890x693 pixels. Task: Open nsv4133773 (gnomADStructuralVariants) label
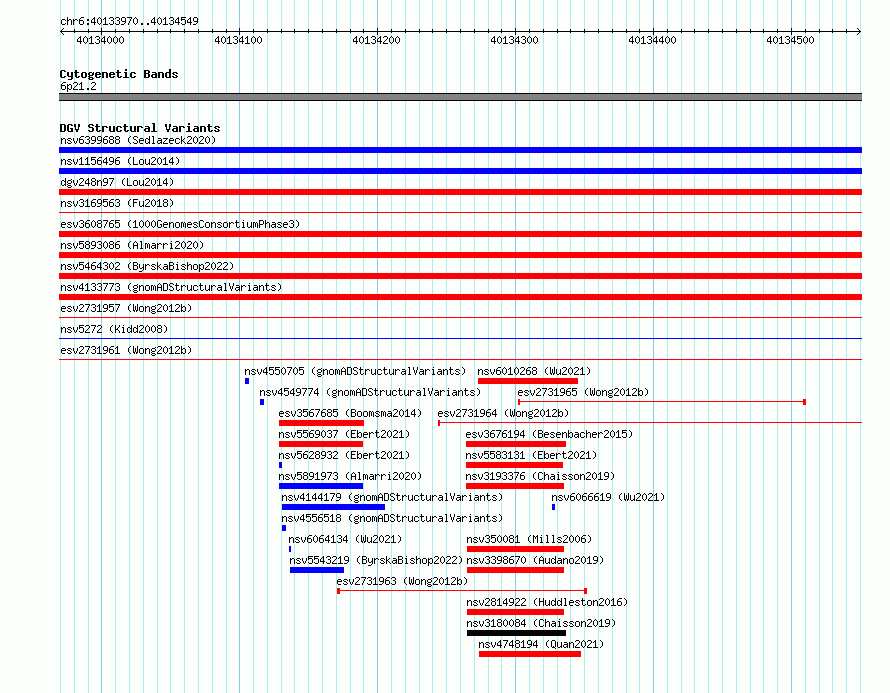click(x=171, y=287)
